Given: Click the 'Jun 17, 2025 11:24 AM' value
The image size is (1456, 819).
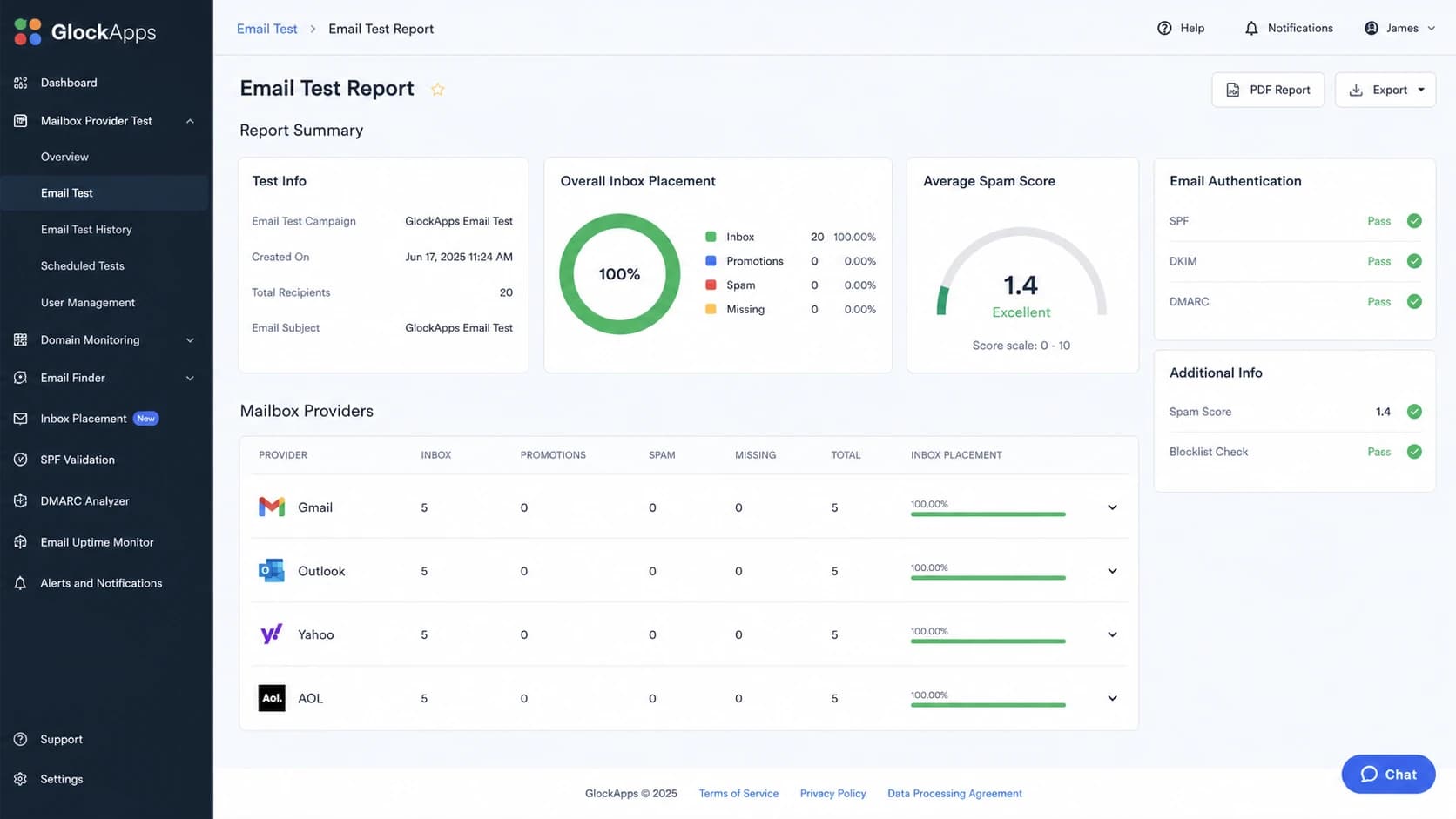Looking at the screenshot, I should (459, 257).
